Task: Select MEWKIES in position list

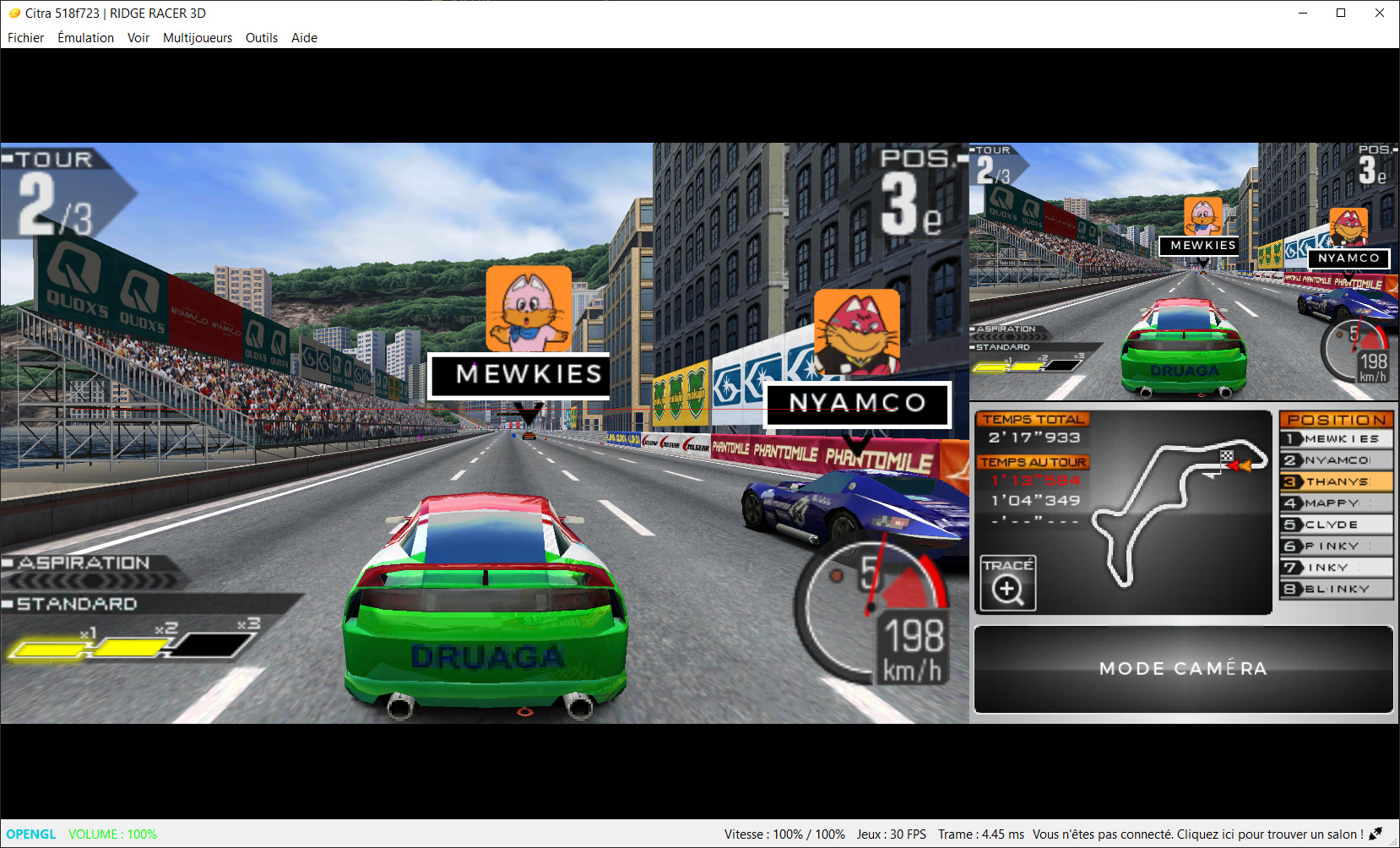Action: tap(1336, 438)
